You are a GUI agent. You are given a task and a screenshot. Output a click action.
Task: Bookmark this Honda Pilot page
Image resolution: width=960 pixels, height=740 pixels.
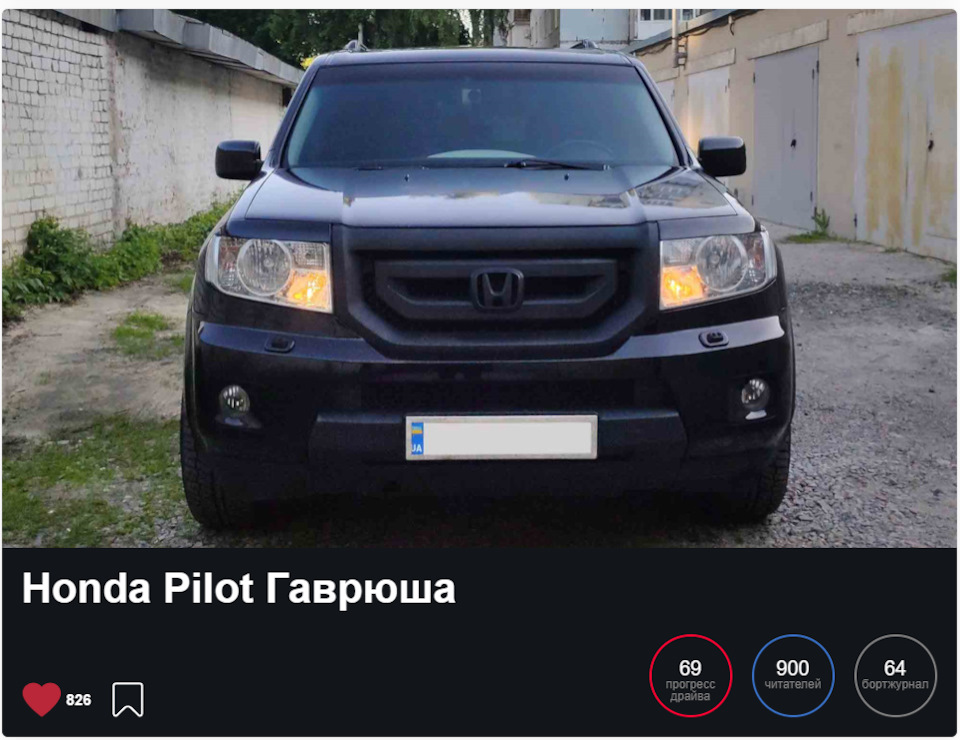[x=128, y=699]
